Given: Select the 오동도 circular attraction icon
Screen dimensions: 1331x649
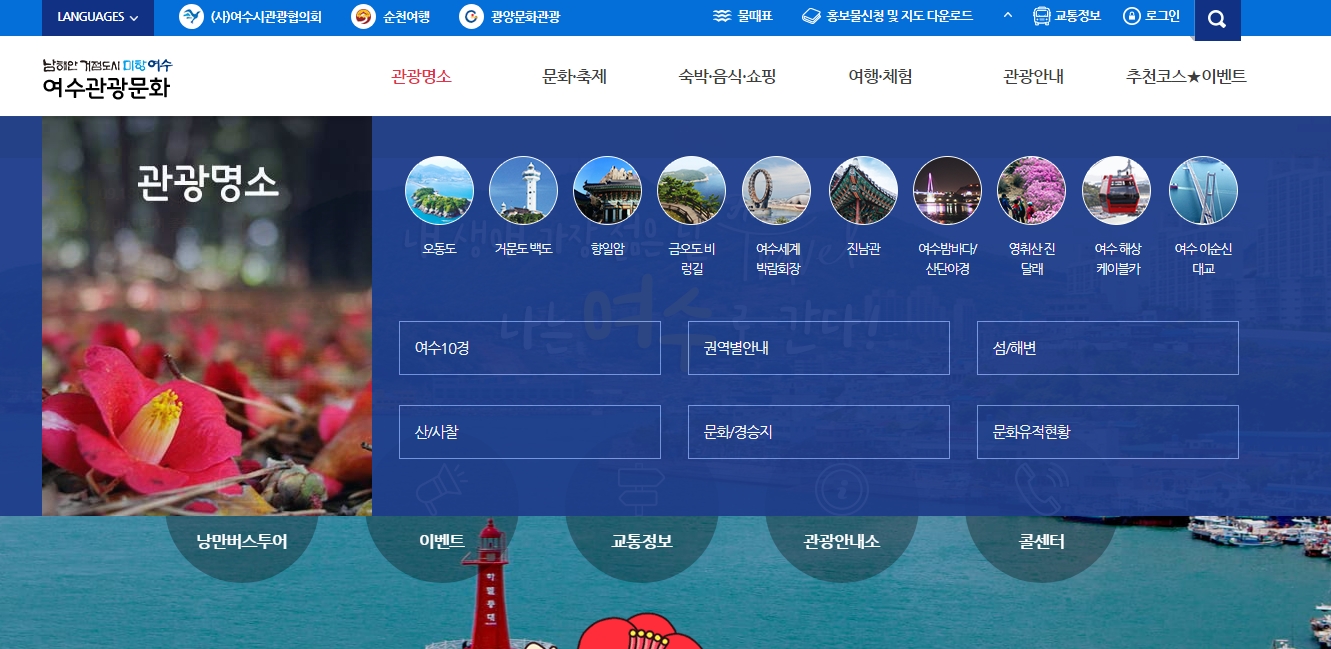Looking at the screenshot, I should click(x=439, y=190).
